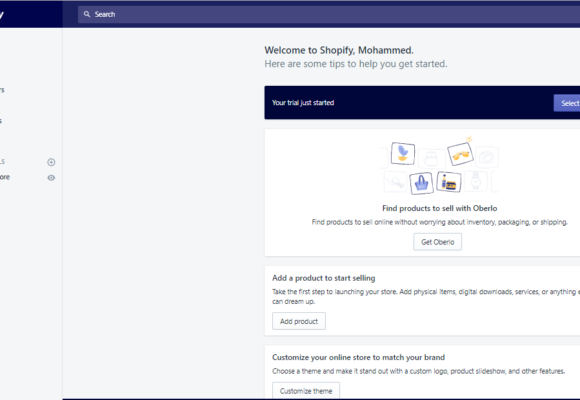Click 'Find products to sell with Oberlo' heading
The height and width of the screenshot is (400, 580).
point(439,208)
